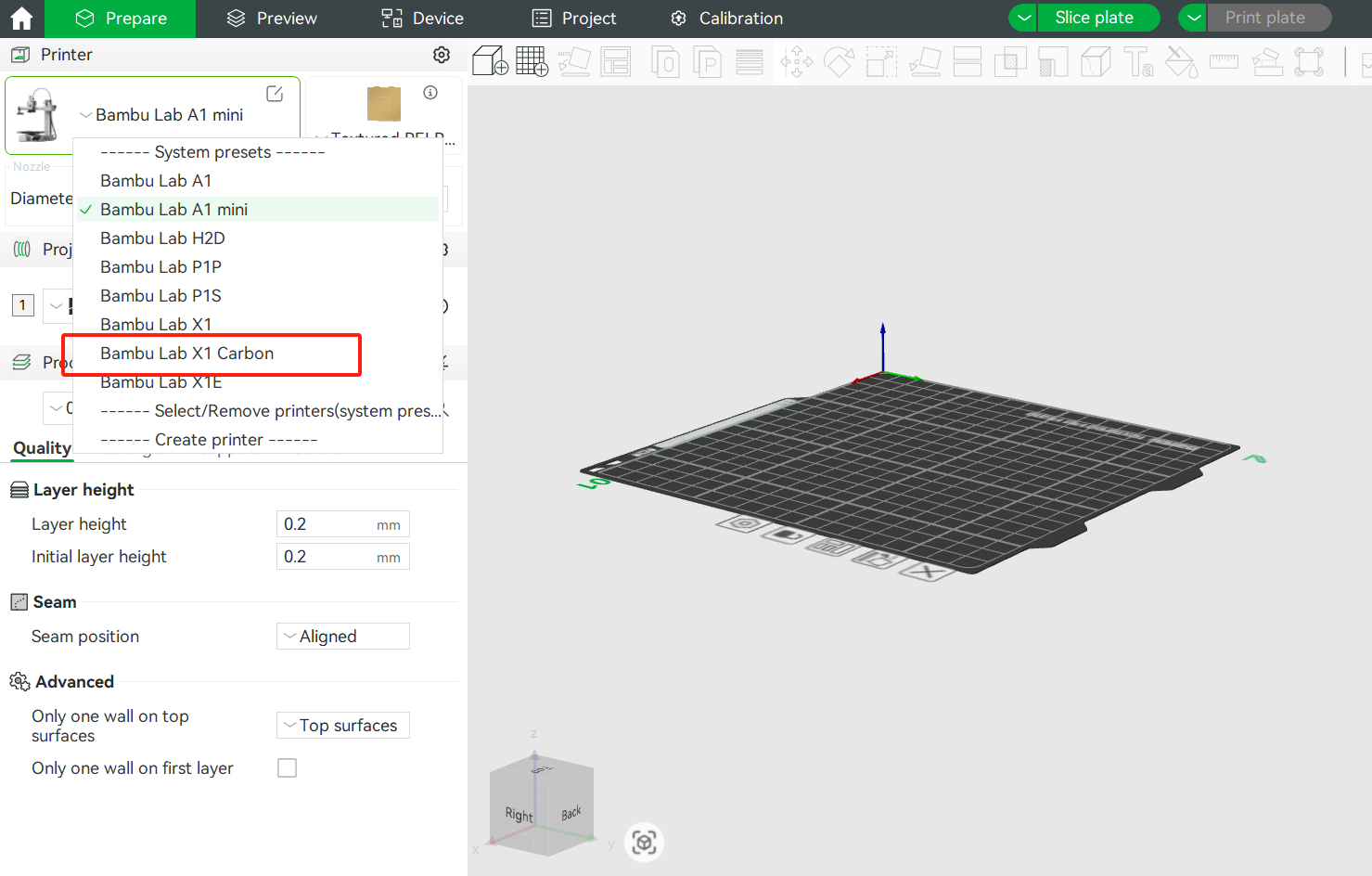Click the Add object cube icon
The width and height of the screenshot is (1372, 876).
tap(489, 62)
